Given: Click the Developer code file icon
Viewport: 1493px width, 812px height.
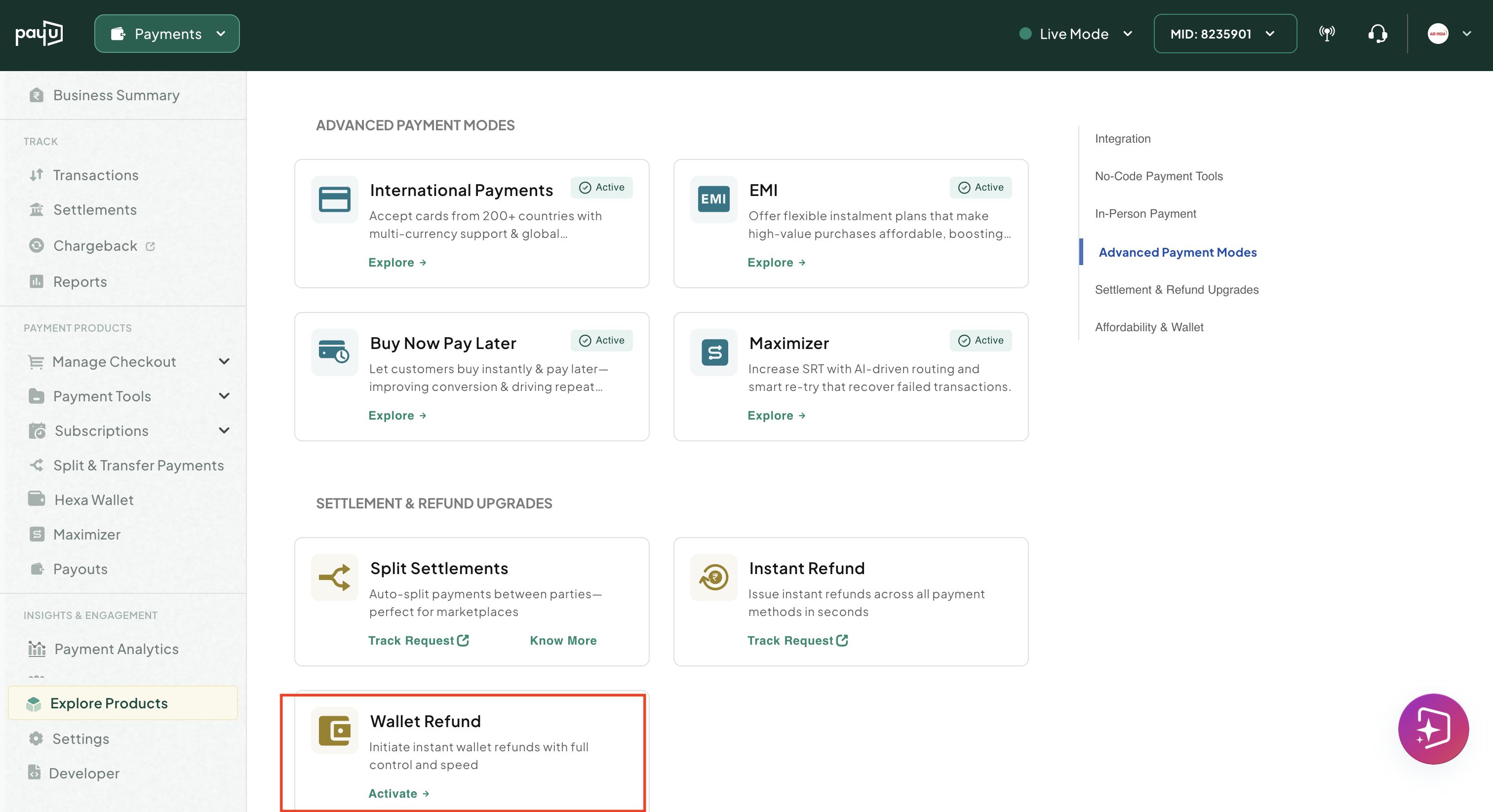Looking at the screenshot, I should 34,773.
